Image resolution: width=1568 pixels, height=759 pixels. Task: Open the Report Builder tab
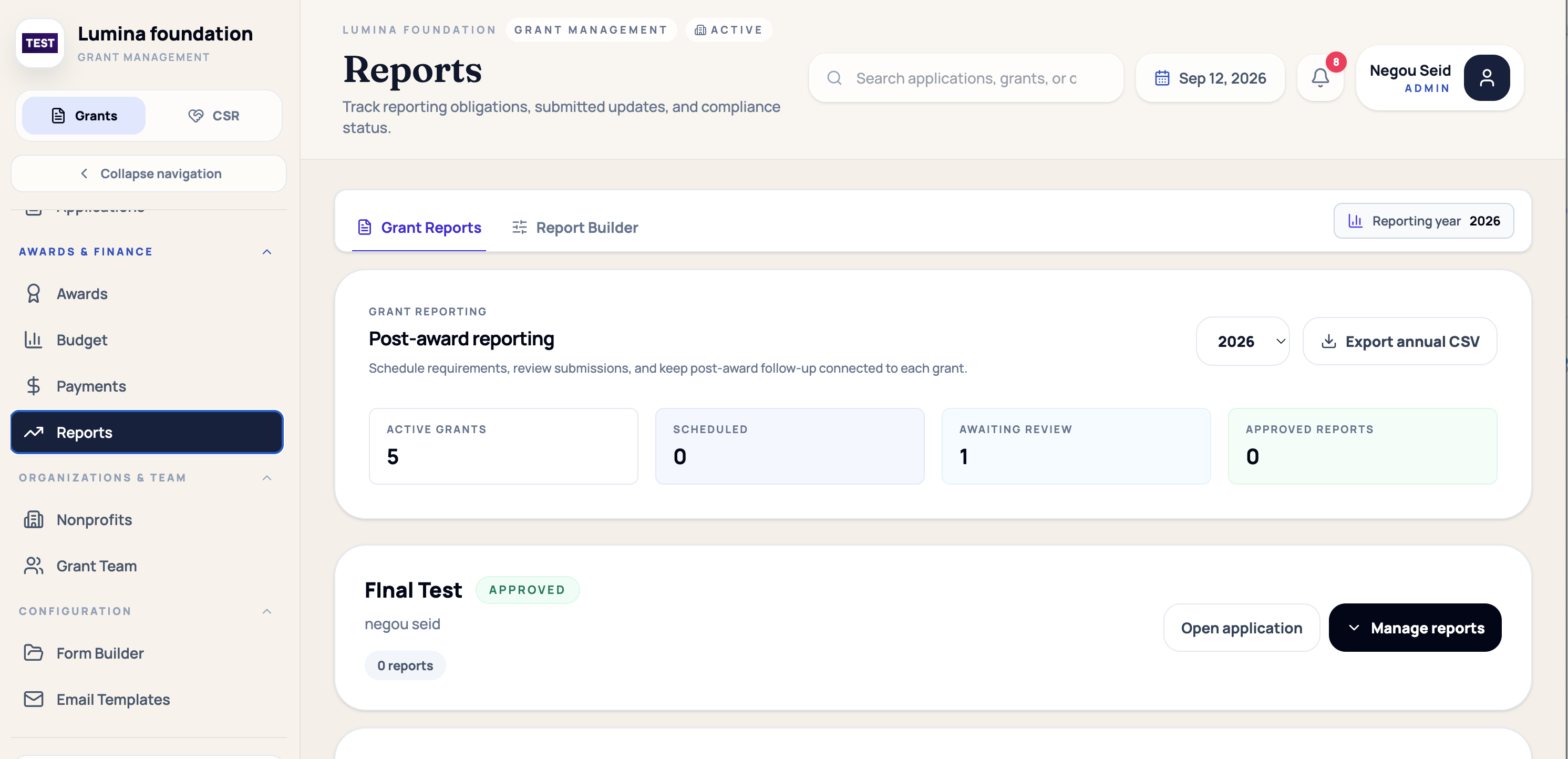coord(575,227)
